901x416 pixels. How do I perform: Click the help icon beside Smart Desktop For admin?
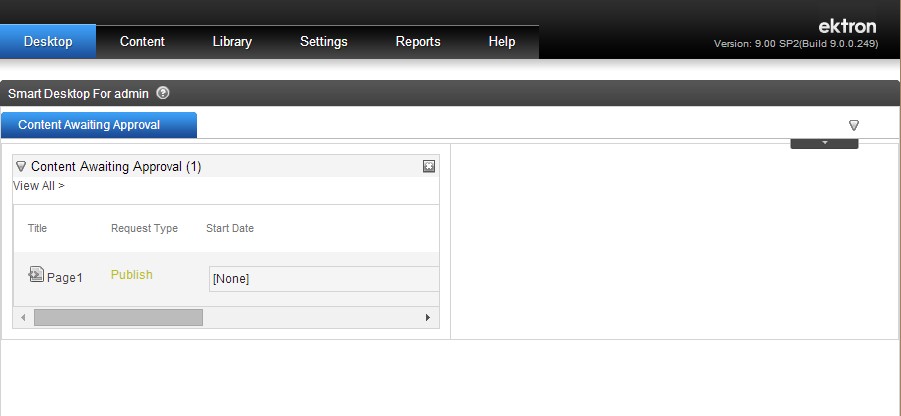click(163, 93)
